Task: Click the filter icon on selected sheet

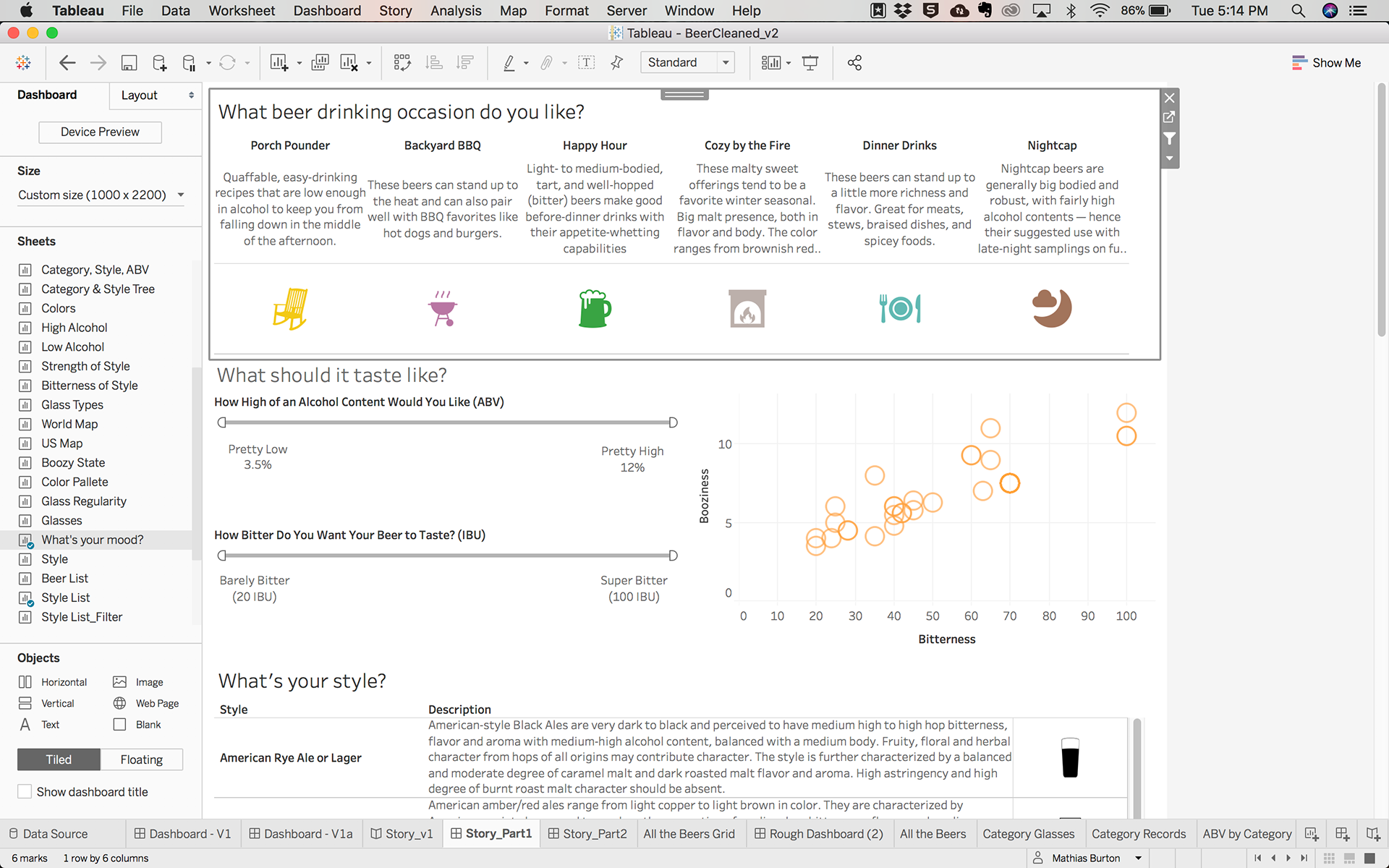Action: coord(1169,138)
